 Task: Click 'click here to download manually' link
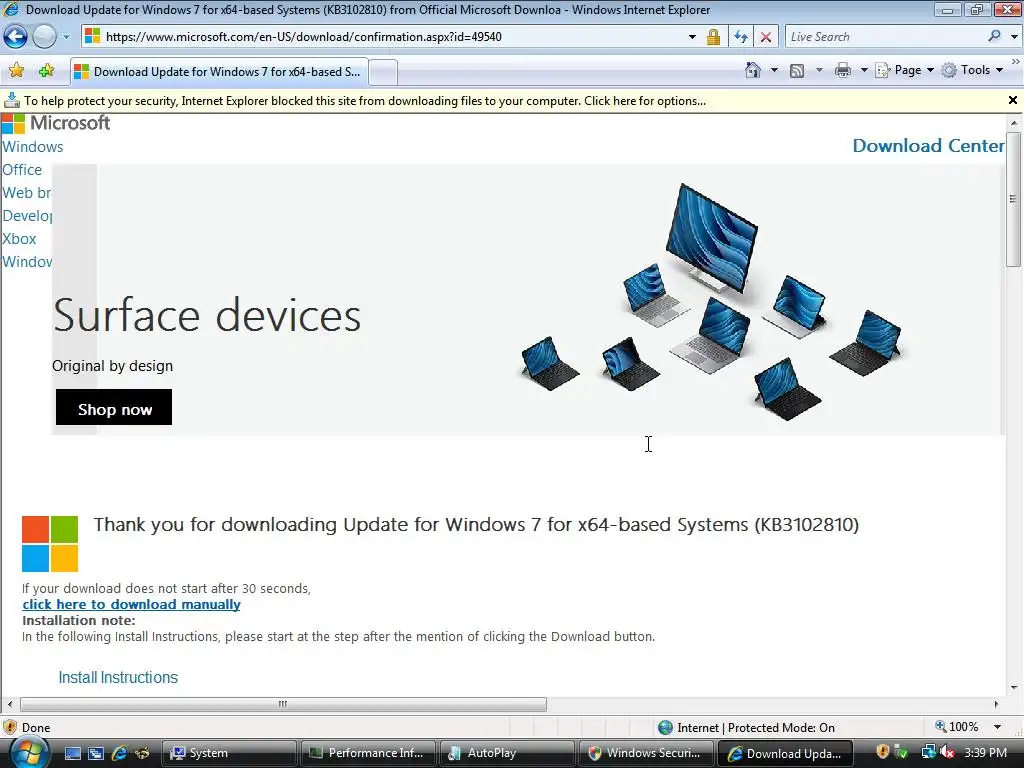[131, 604]
